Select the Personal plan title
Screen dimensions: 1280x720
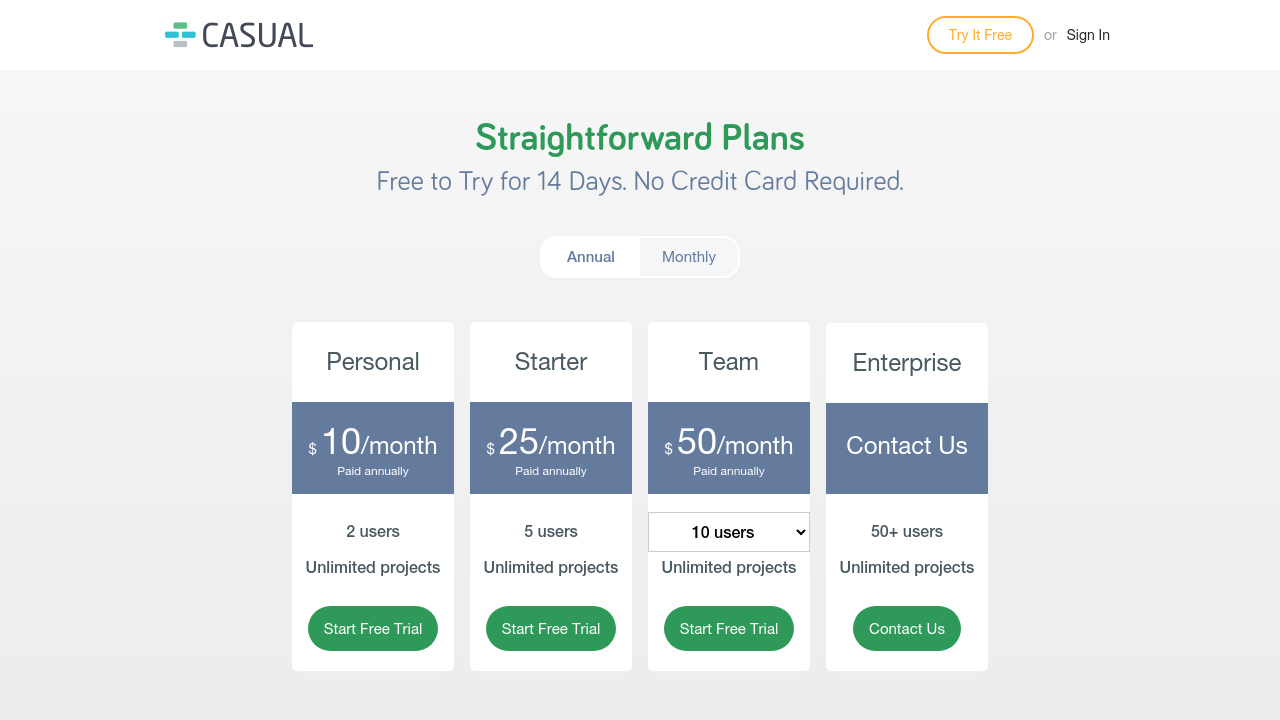(x=373, y=362)
